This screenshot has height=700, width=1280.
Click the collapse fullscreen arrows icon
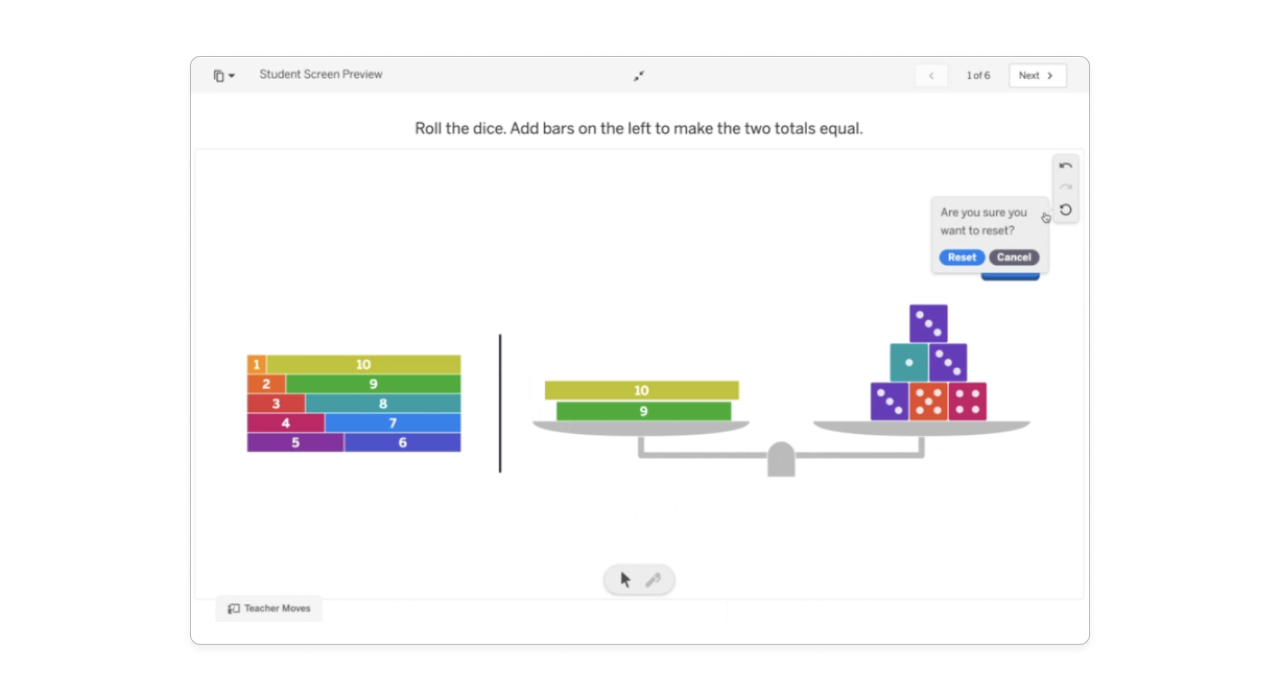tap(639, 75)
